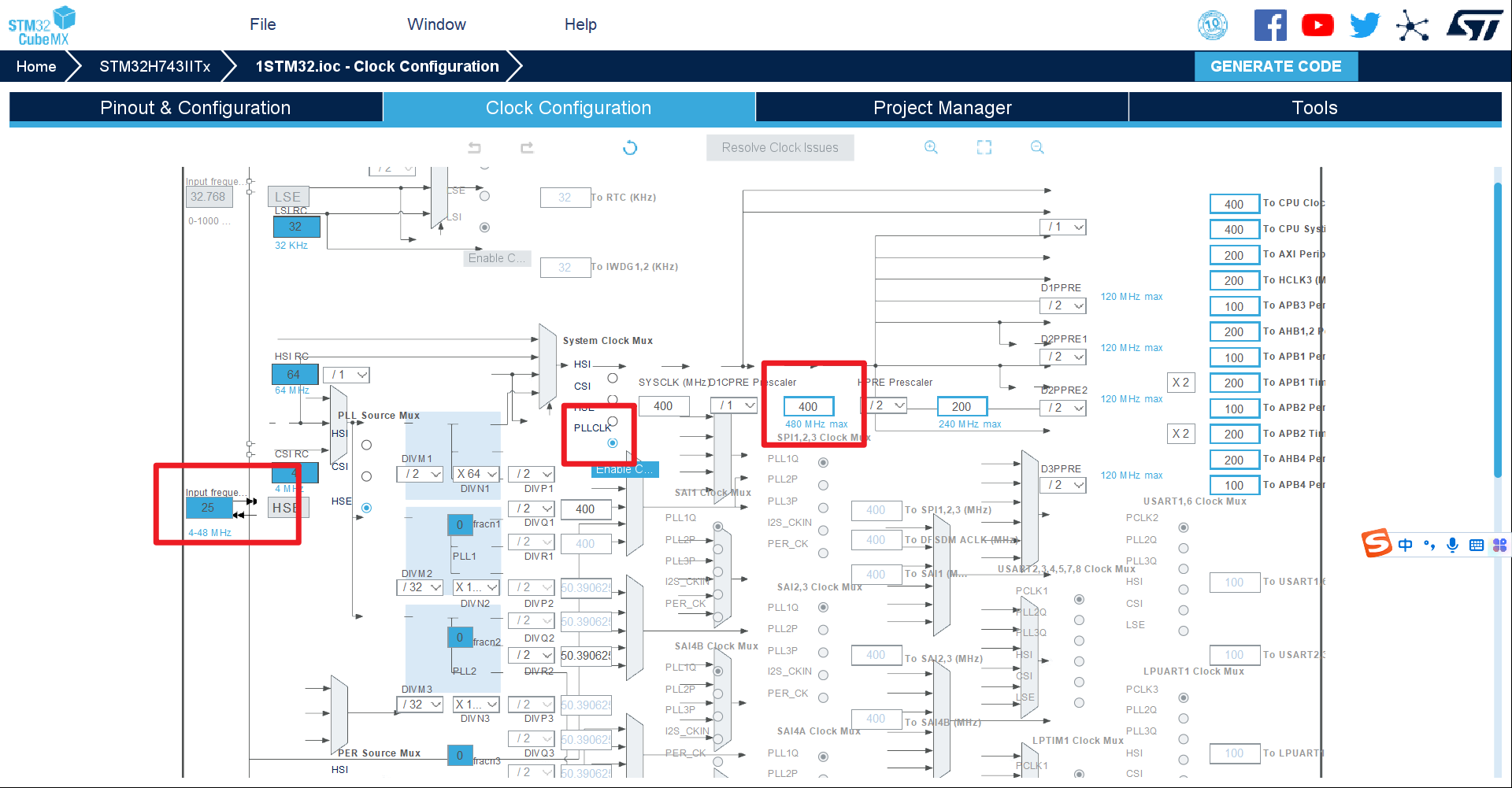The image size is (1512, 788).
Task: Select CSI radio in System Clock Mux
Action: pos(613,400)
